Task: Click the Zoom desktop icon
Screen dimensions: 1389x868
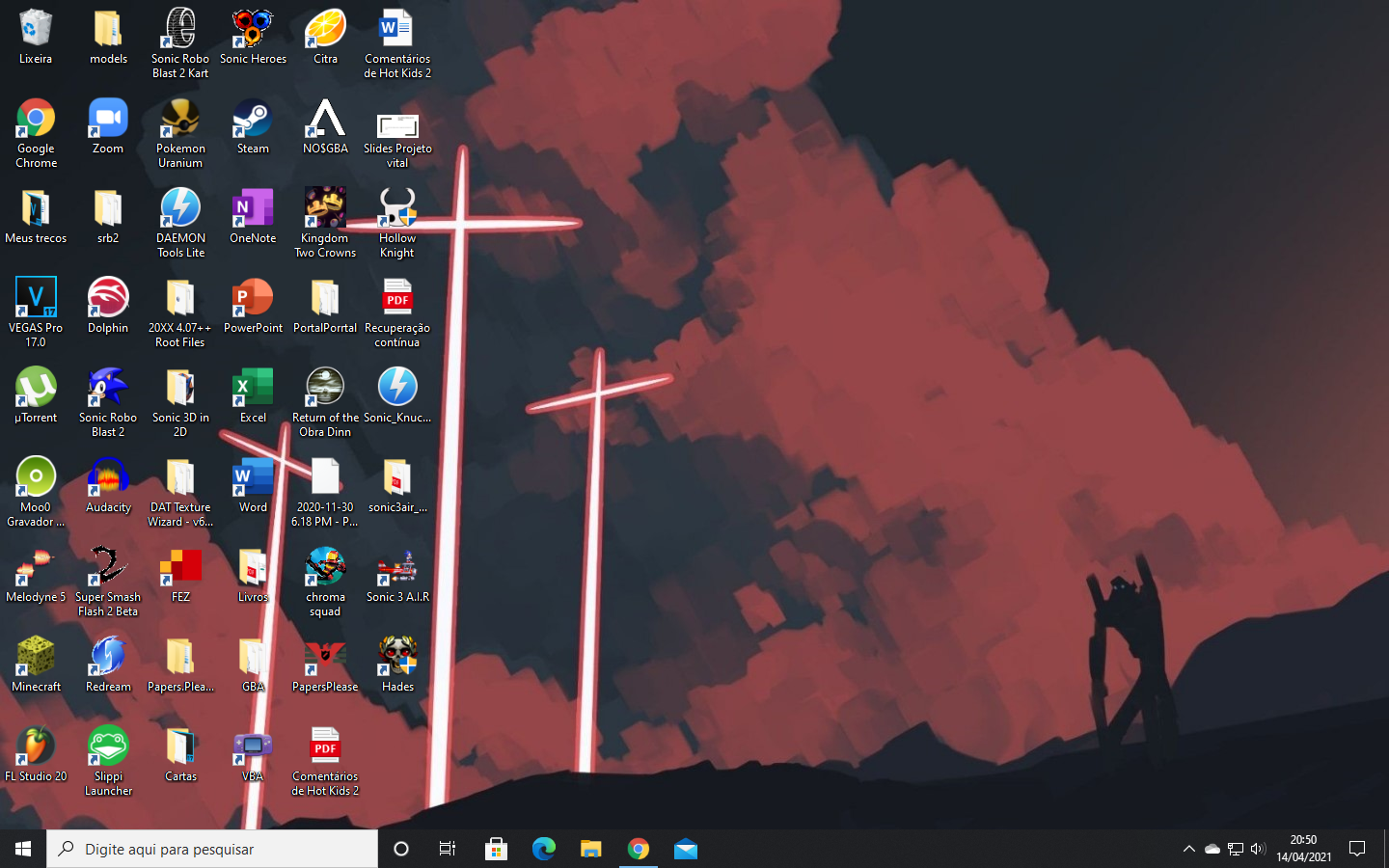Action: (108, 126)
